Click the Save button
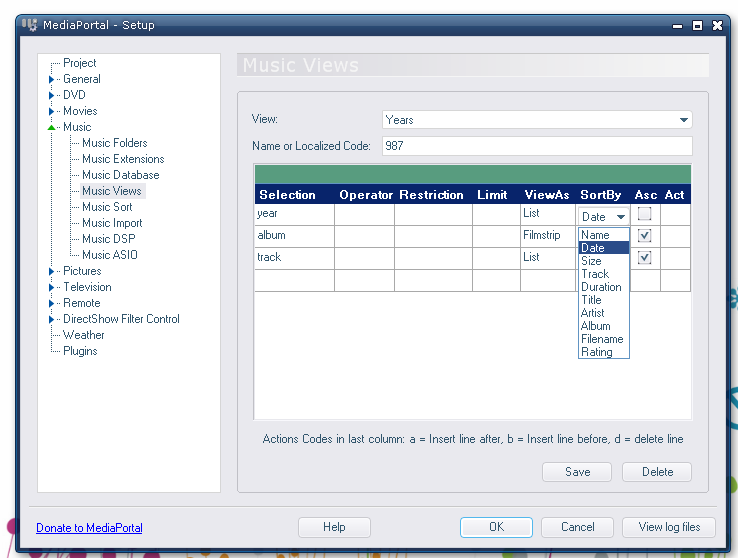Viewport: 738px width, 558px height. point(577,472)
